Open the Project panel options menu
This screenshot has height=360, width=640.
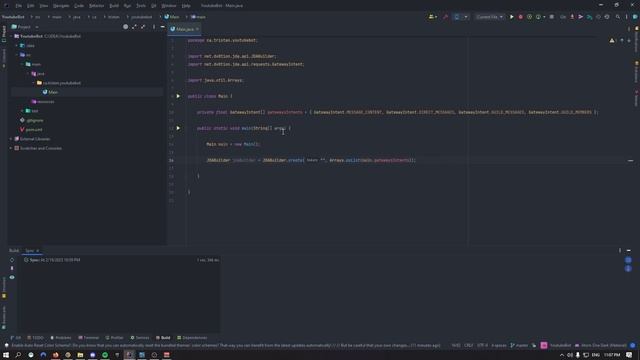(154, 27)
